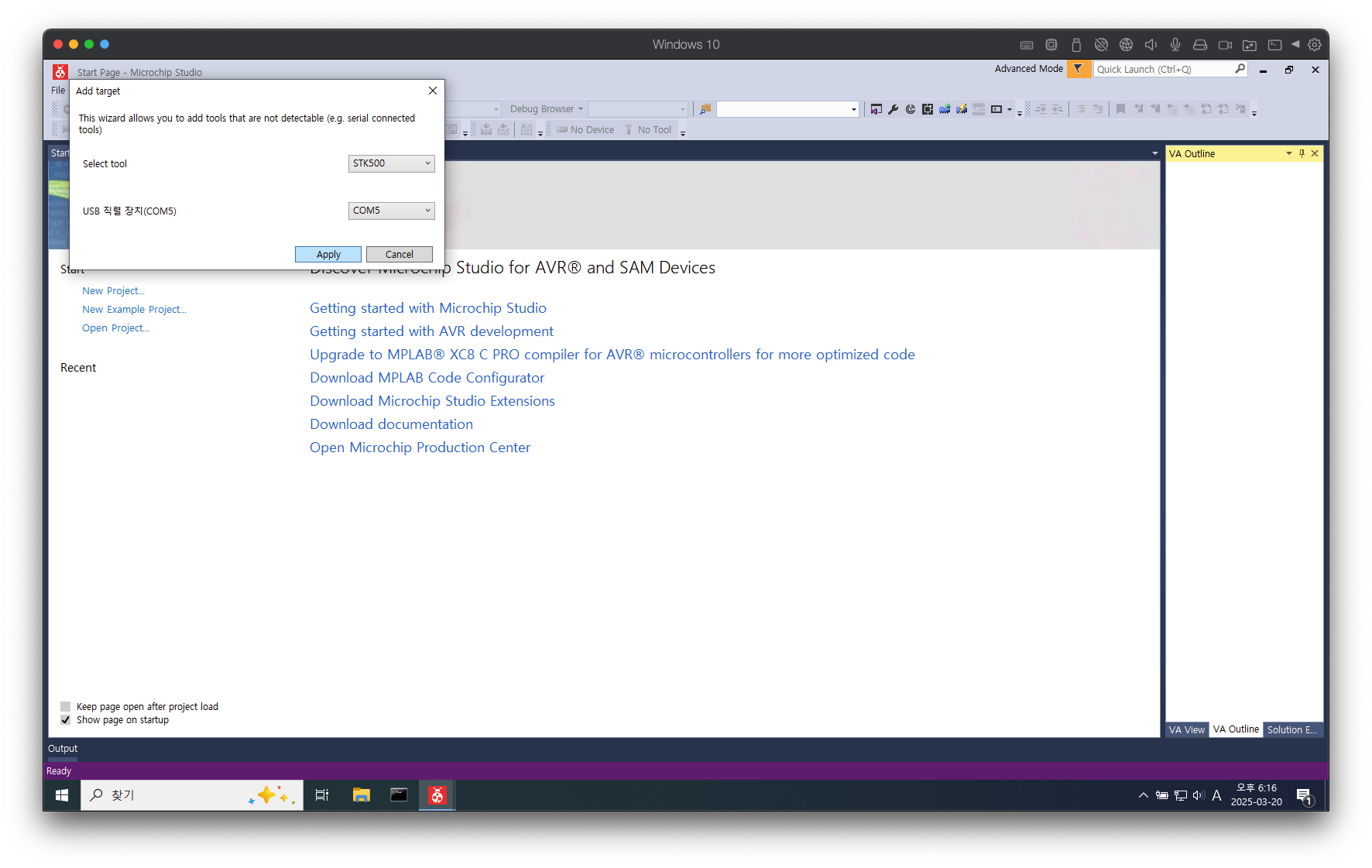
Task: Click the wrench icon in the toolbar
Action: 893,109
